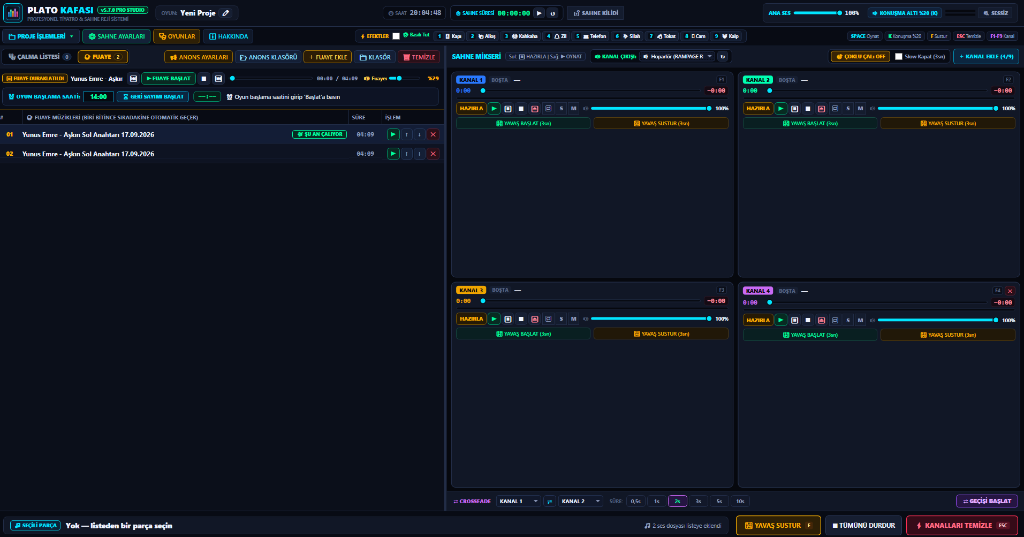This screenshot has height=537, width=1024.
Task: Refresh output devices next to Hoparlör dropdown
Action: [x=723, y=57]
